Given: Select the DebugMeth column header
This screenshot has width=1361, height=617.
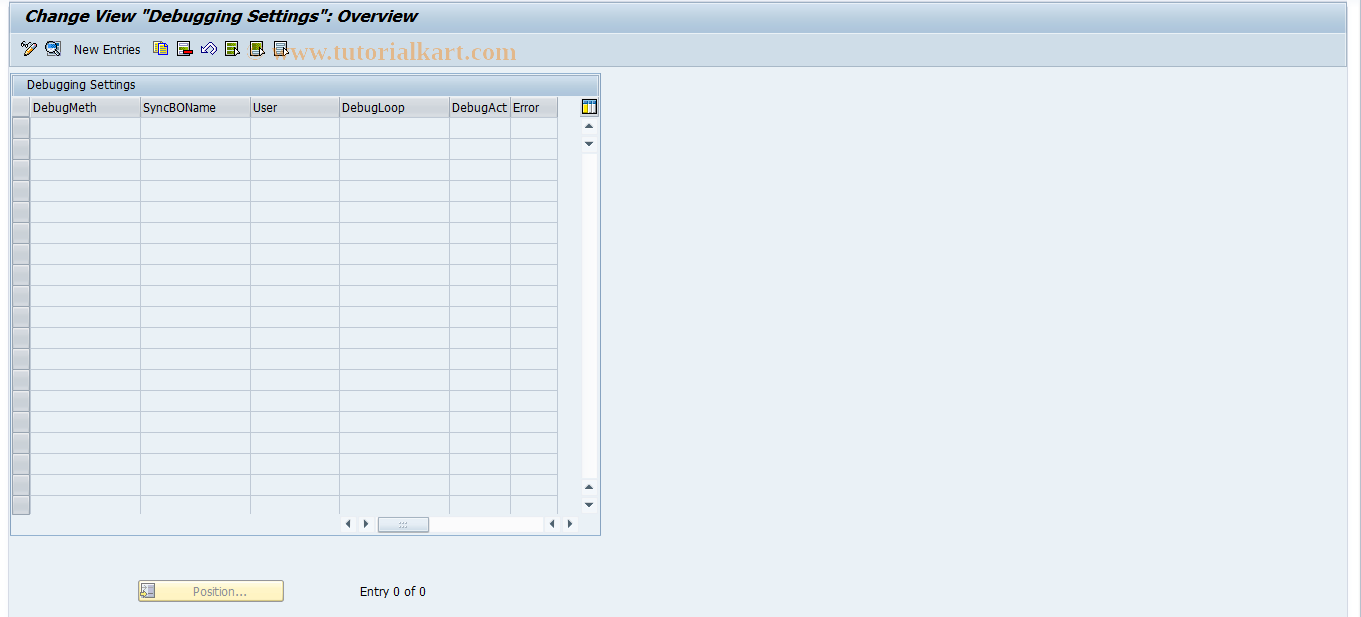Looking at the screenshot, I should 85,107.
